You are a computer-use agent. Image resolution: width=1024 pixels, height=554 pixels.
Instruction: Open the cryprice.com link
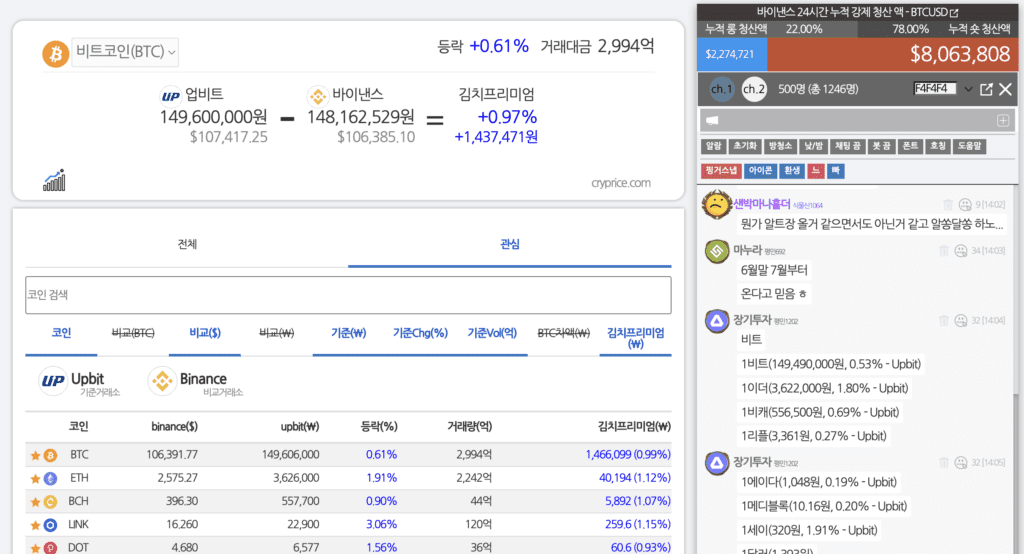[x=620, y=183]
